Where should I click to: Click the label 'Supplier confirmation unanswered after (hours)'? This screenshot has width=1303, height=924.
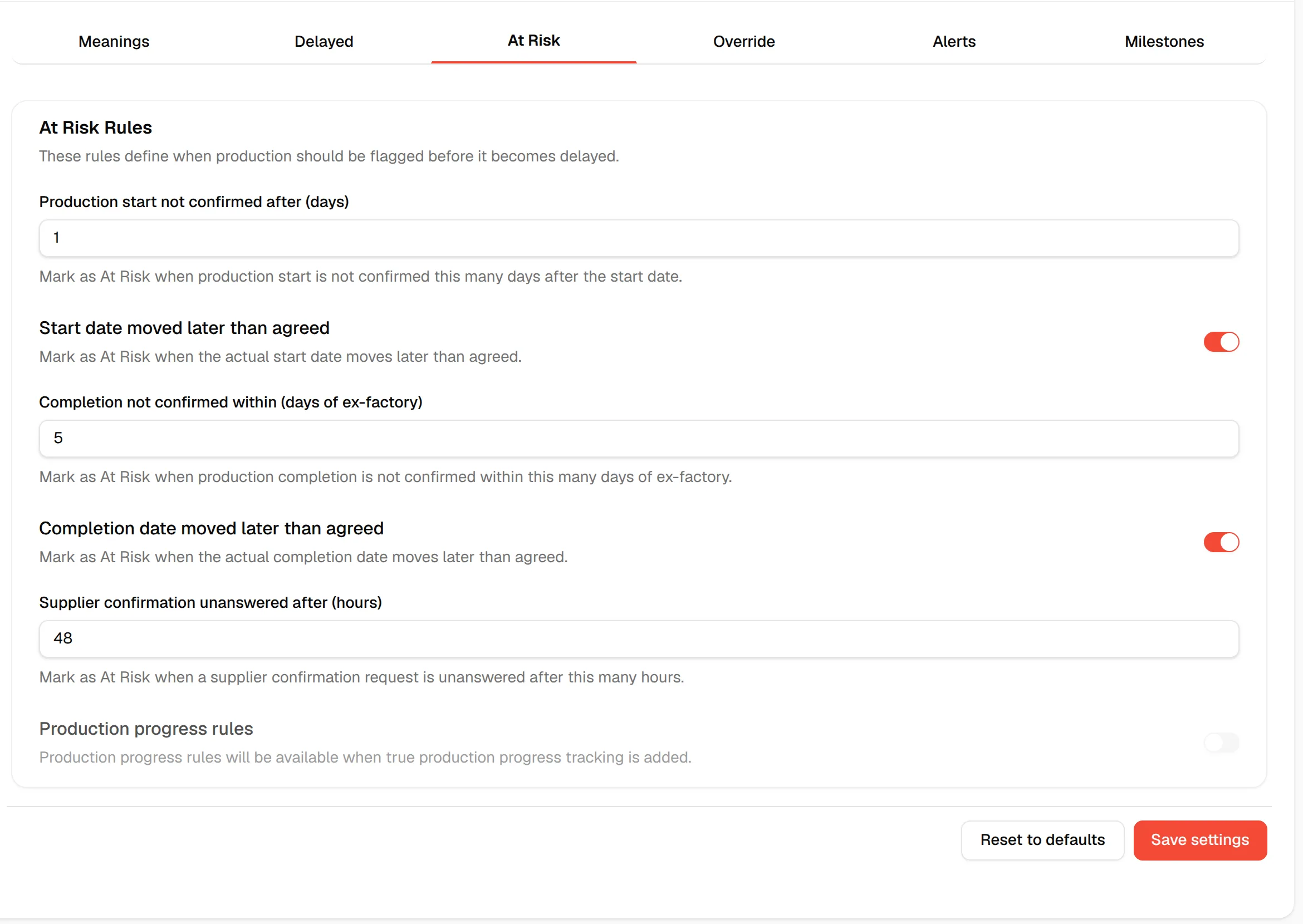click(x=210, y=602)
